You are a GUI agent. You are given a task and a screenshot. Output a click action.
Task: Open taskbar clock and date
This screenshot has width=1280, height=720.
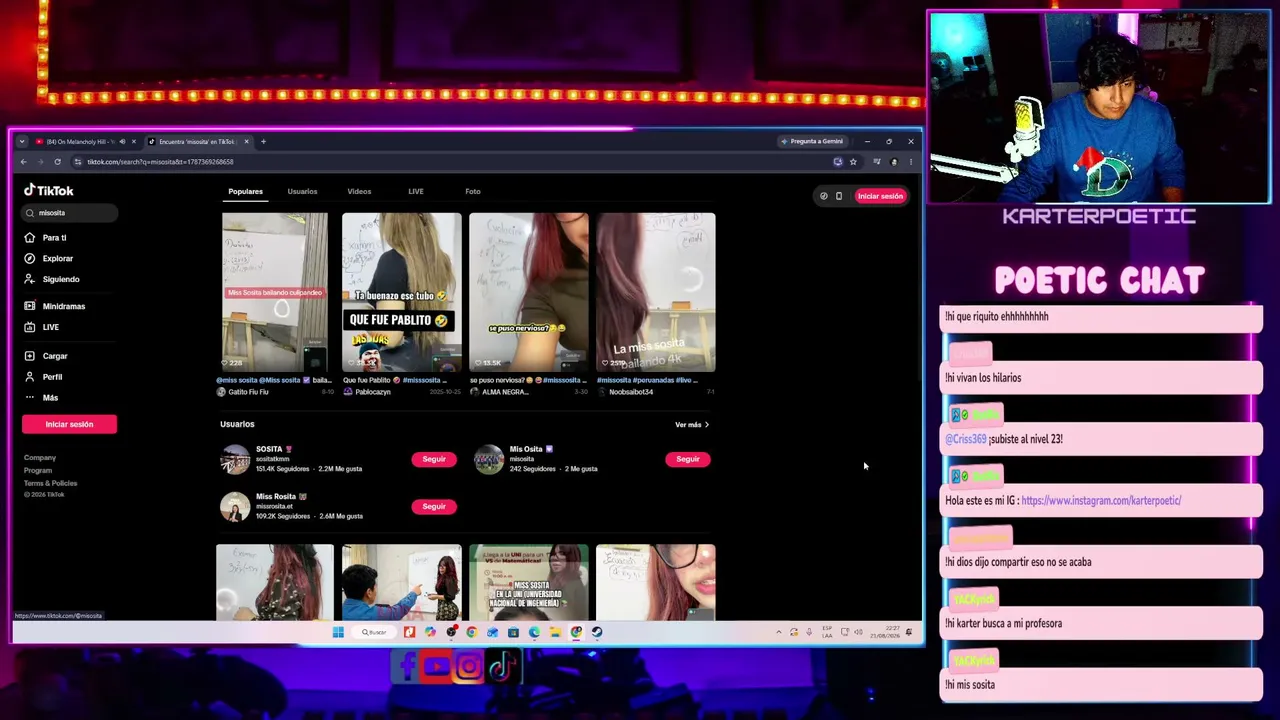point(883,632)
